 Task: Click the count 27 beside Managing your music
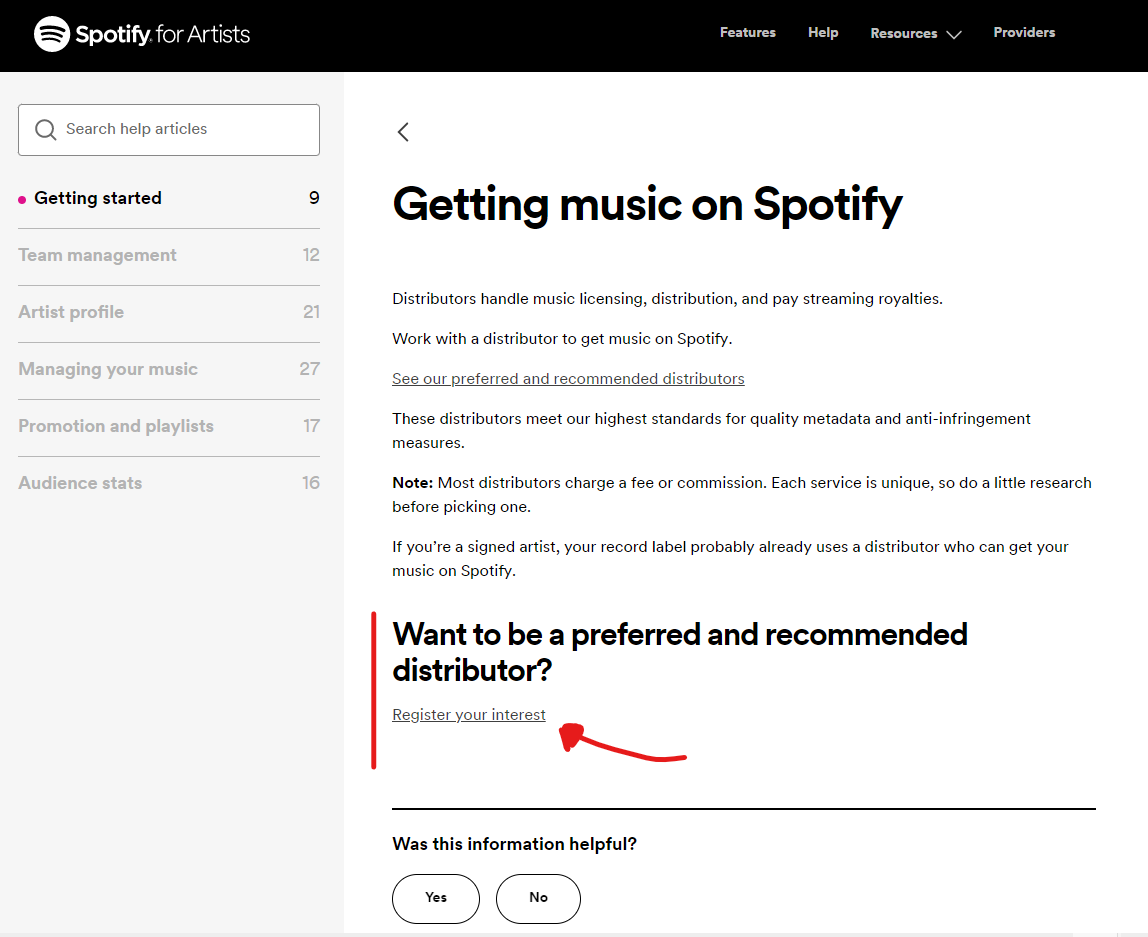click(x=310, y=369)
